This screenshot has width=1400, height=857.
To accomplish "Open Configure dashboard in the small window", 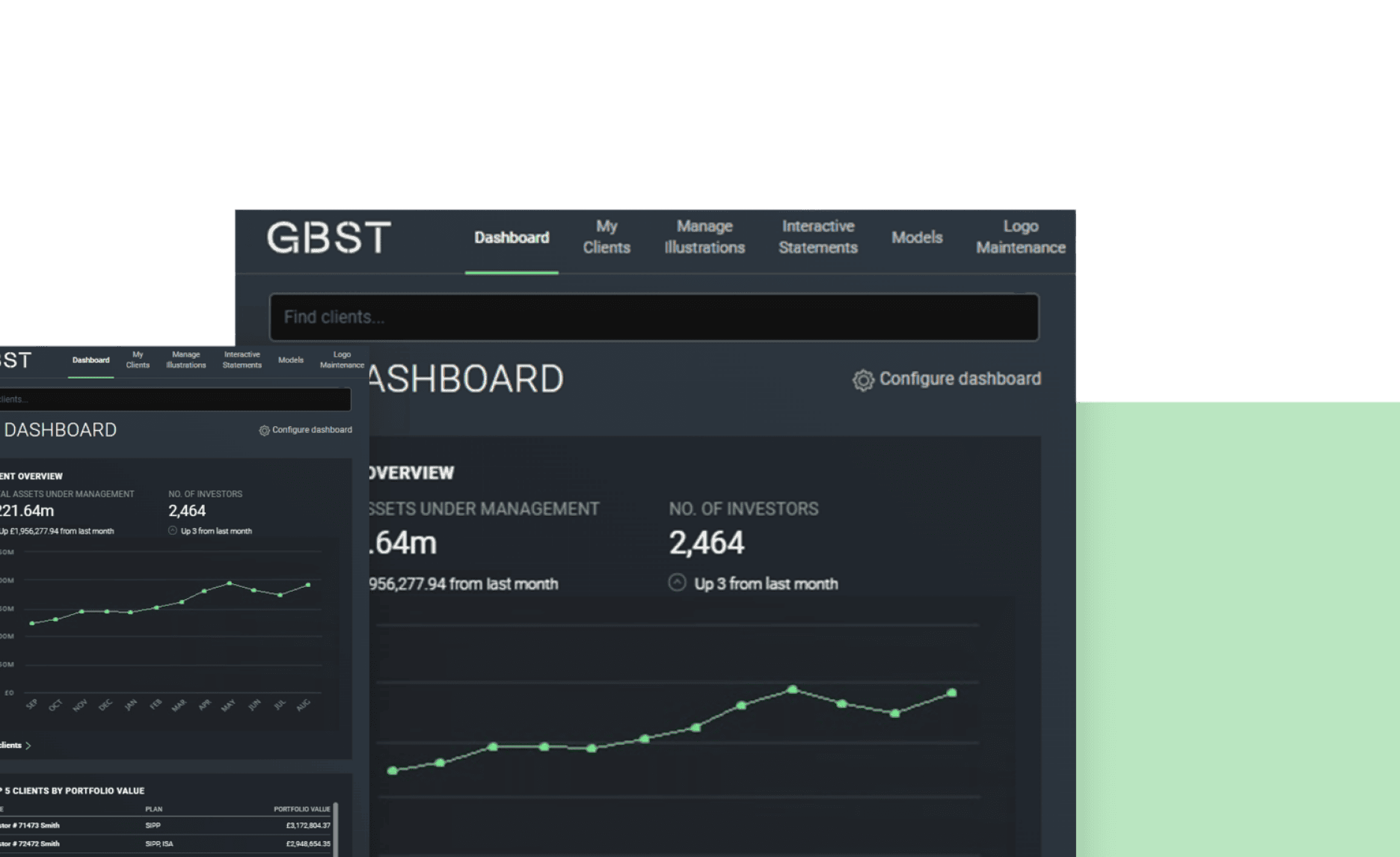I will point(305,430).
